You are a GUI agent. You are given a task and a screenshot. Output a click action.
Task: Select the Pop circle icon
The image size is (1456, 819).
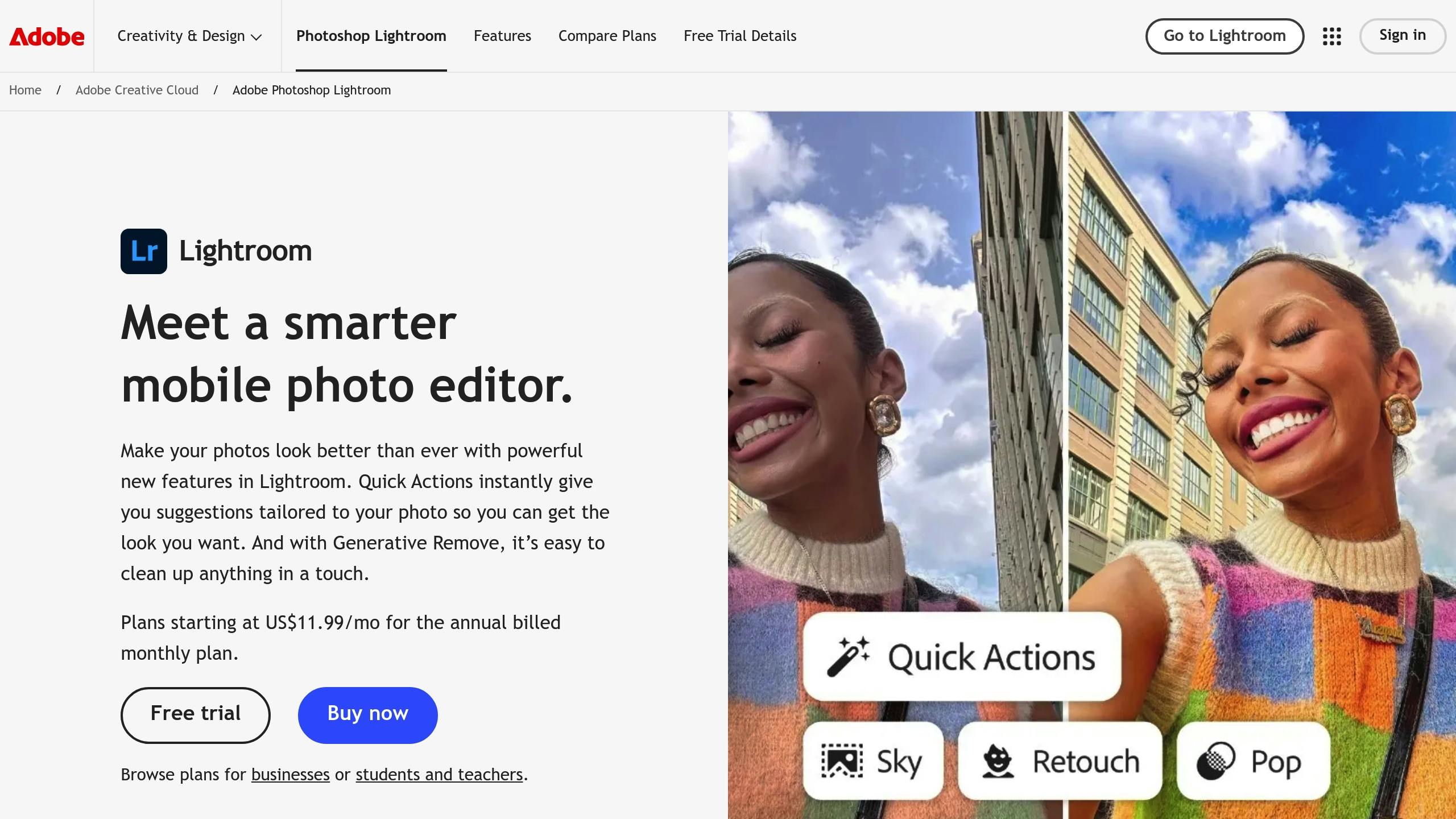pos(1215,761)
